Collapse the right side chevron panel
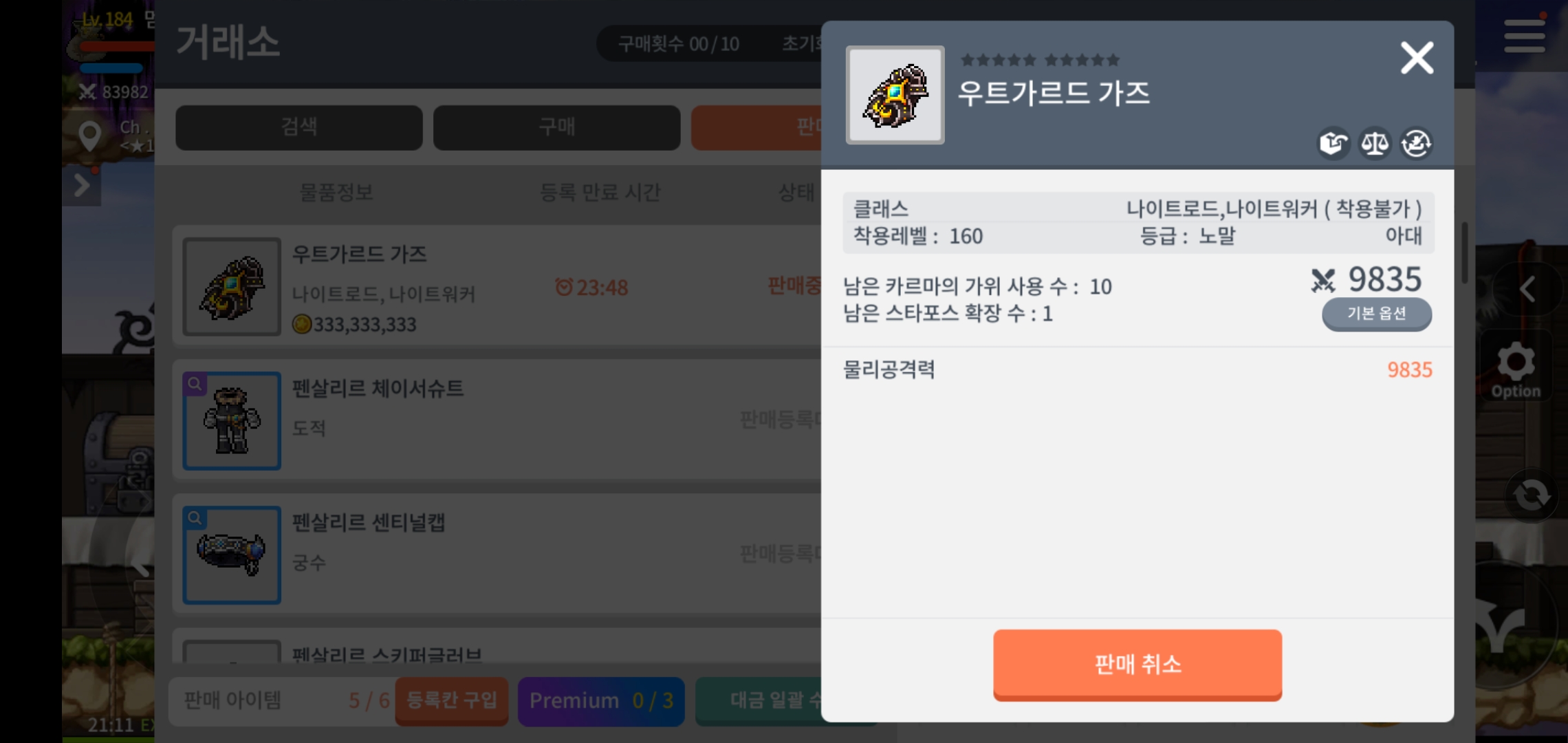 pyautogui.click(x=1527, y=289)
